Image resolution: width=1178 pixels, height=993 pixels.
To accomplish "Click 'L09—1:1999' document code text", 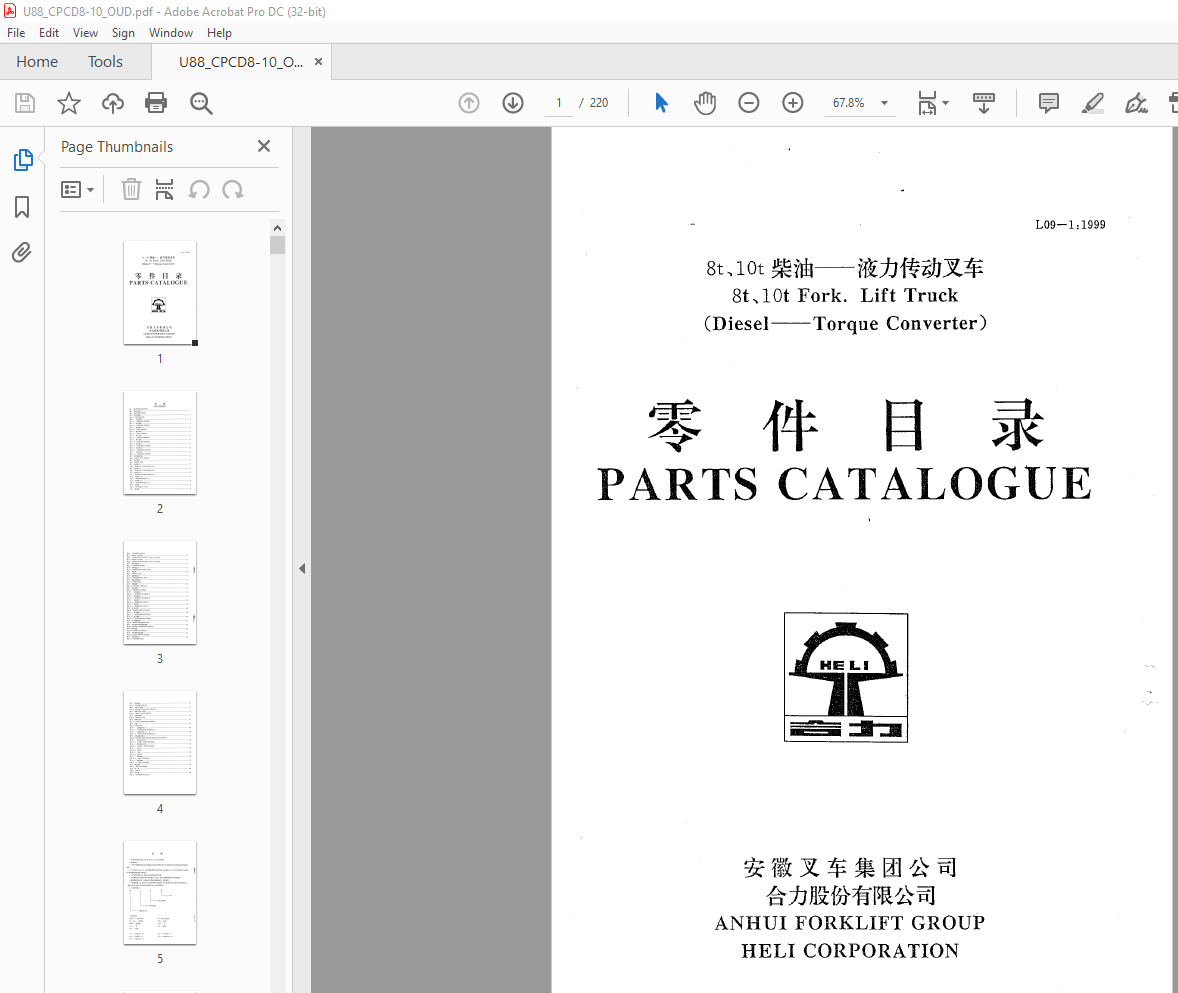I will point(1070,225).
